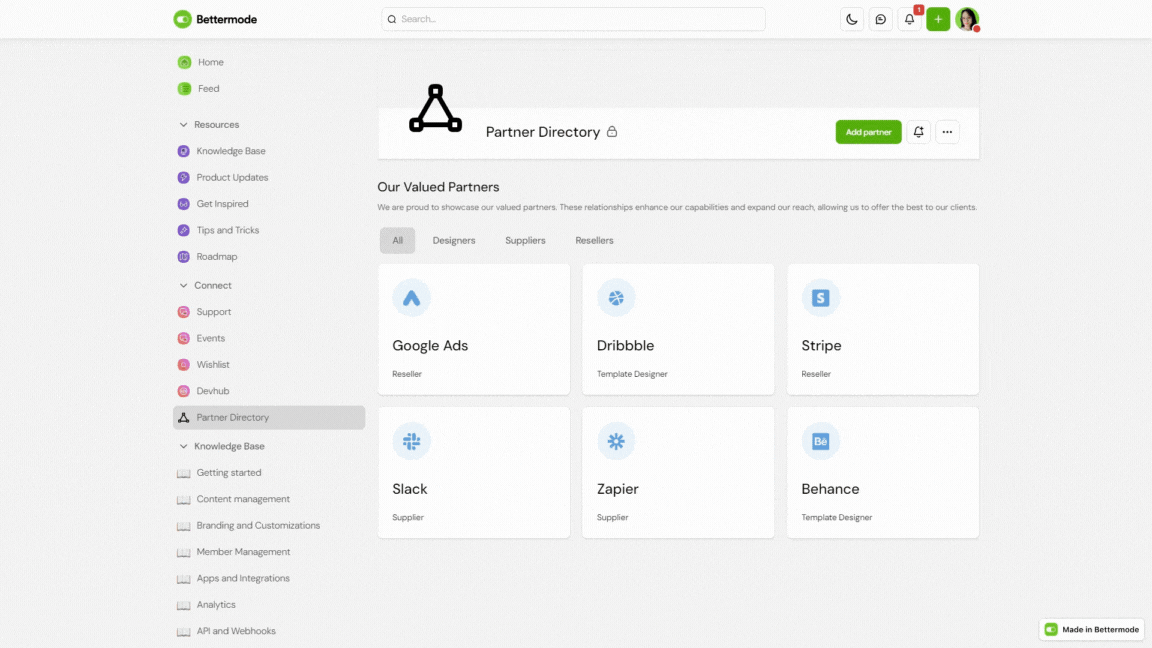Toggle dark mode moon icon
This screenshot has width=1152, height=648.
click(852, 19)
